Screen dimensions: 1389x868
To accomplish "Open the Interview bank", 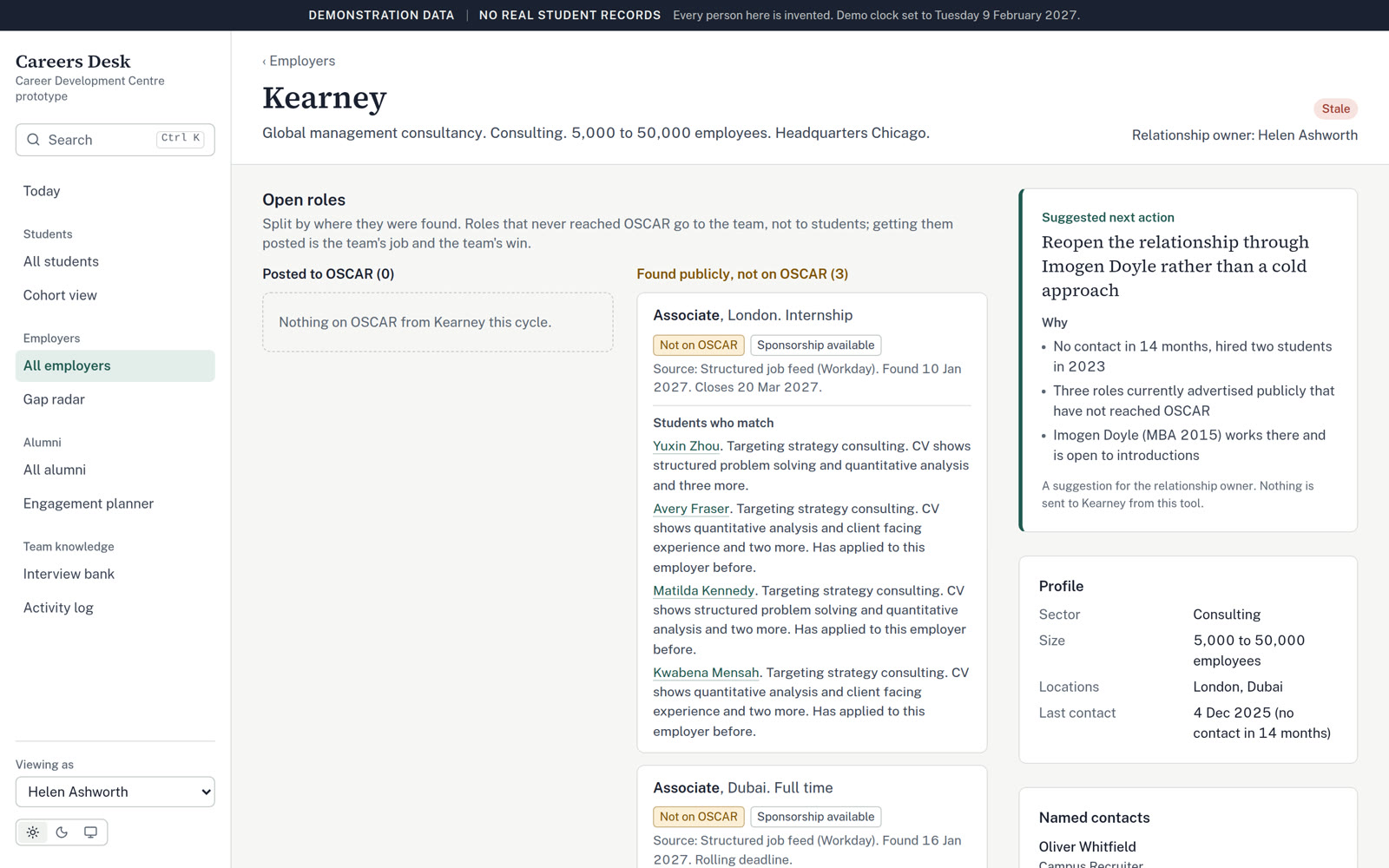I will pyautogui.click(x=115, y=574).
